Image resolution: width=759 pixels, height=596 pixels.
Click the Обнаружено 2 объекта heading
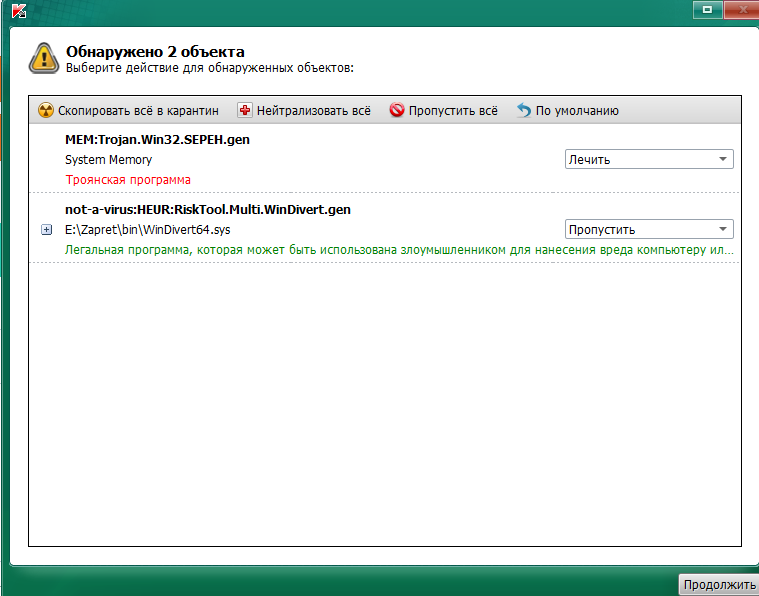point(155,51)
